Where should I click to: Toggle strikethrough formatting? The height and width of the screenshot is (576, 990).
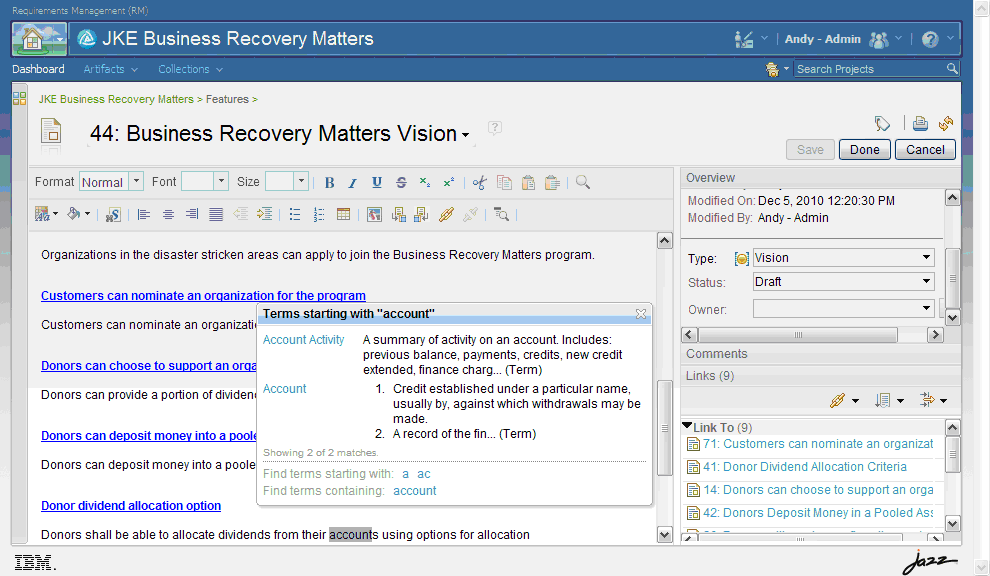pos(401,183)
